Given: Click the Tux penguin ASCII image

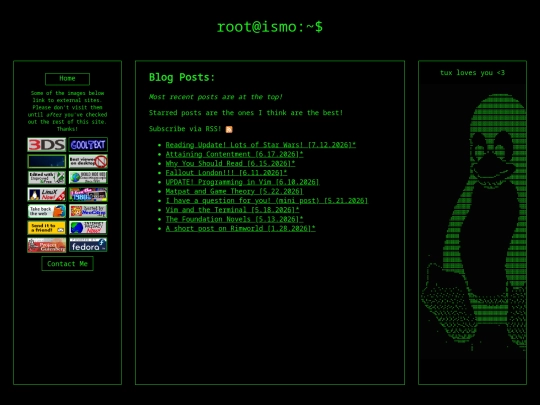Looking at the screenshot, I should pyautogui.click(x=472, y=222).
